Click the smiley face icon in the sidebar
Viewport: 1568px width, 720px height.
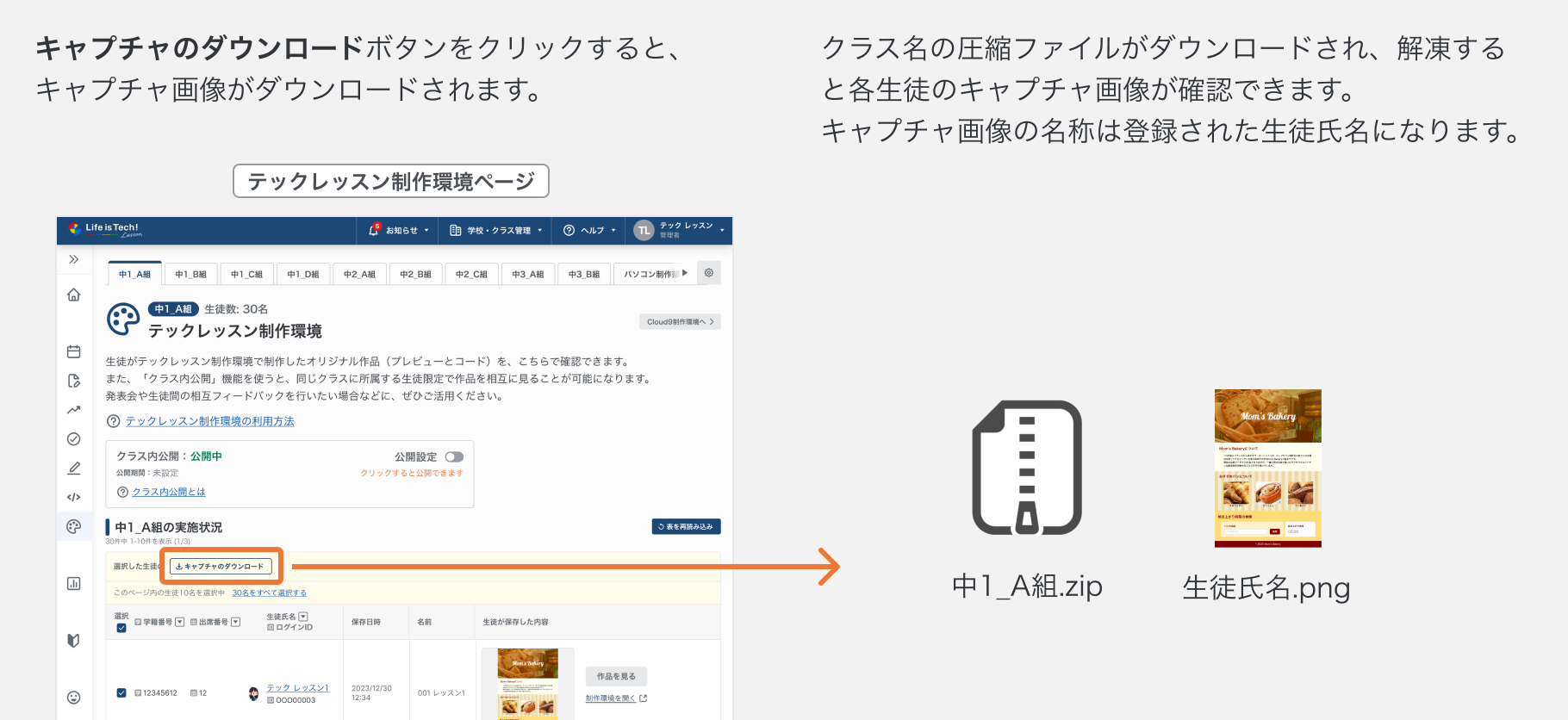(x=74, y=698)
